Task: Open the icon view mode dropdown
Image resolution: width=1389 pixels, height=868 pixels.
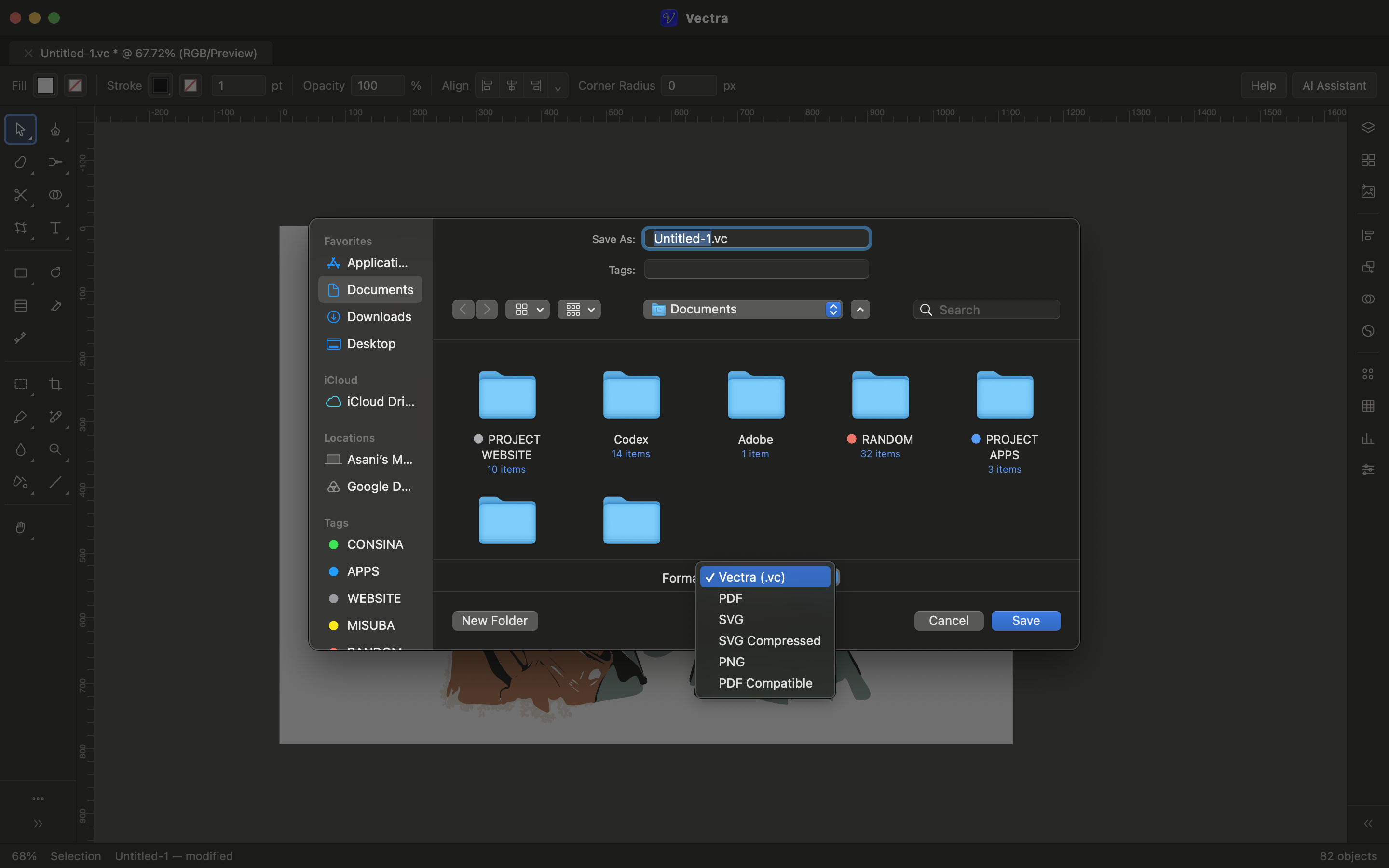Action: point(528,310)
